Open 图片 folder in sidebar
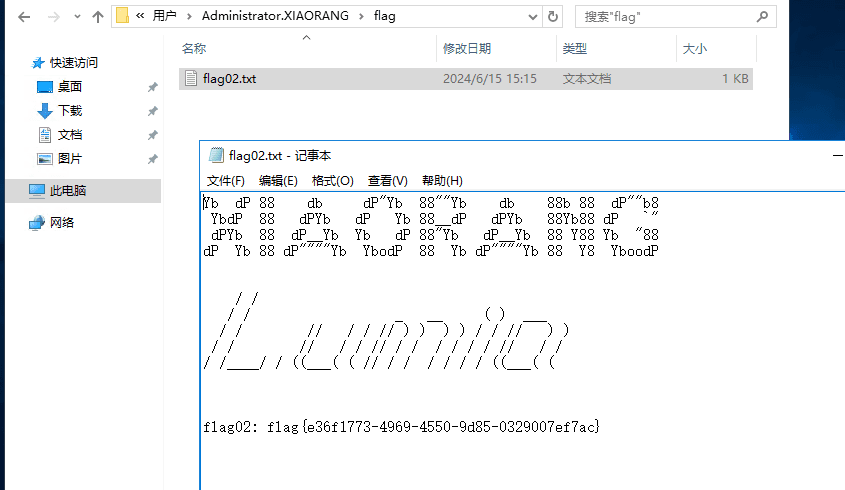This screenshot has width=845, height=490. [70, 158]
